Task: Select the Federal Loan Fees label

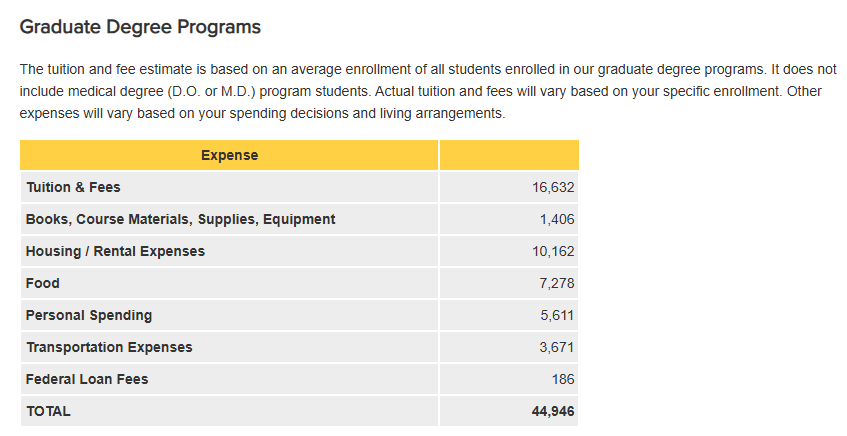Action: point(87,379)
